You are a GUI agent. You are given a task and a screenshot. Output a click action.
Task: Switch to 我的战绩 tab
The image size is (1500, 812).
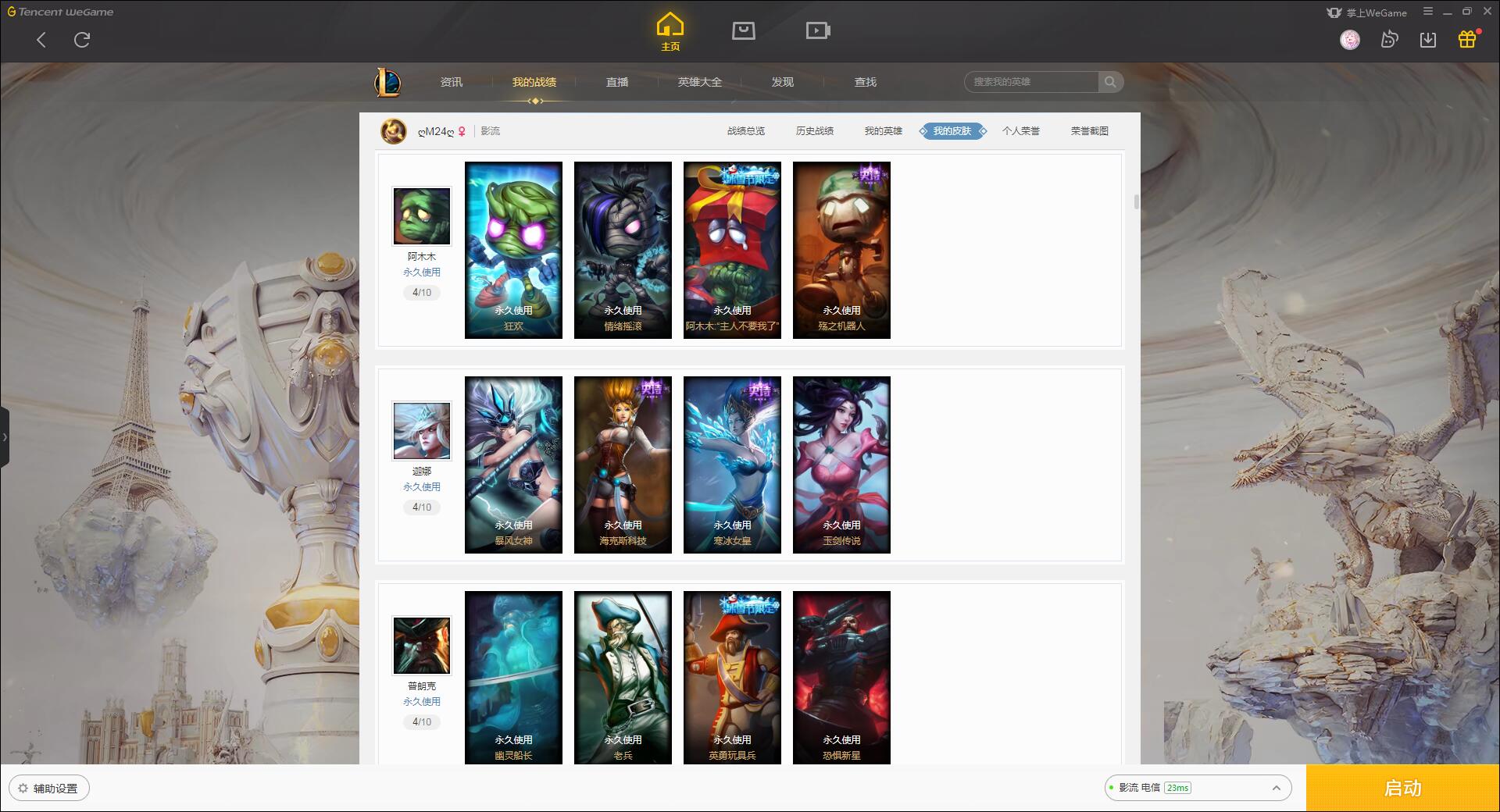click(x=534, y=82)
